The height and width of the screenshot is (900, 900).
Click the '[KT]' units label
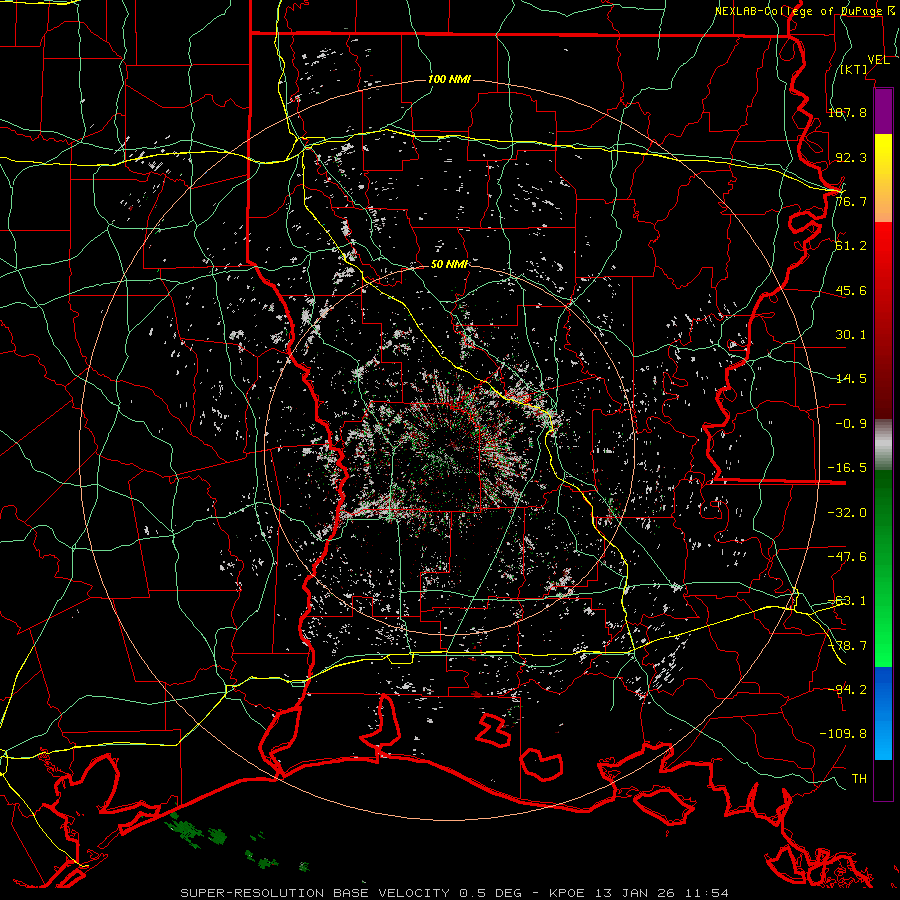[853, 69]
